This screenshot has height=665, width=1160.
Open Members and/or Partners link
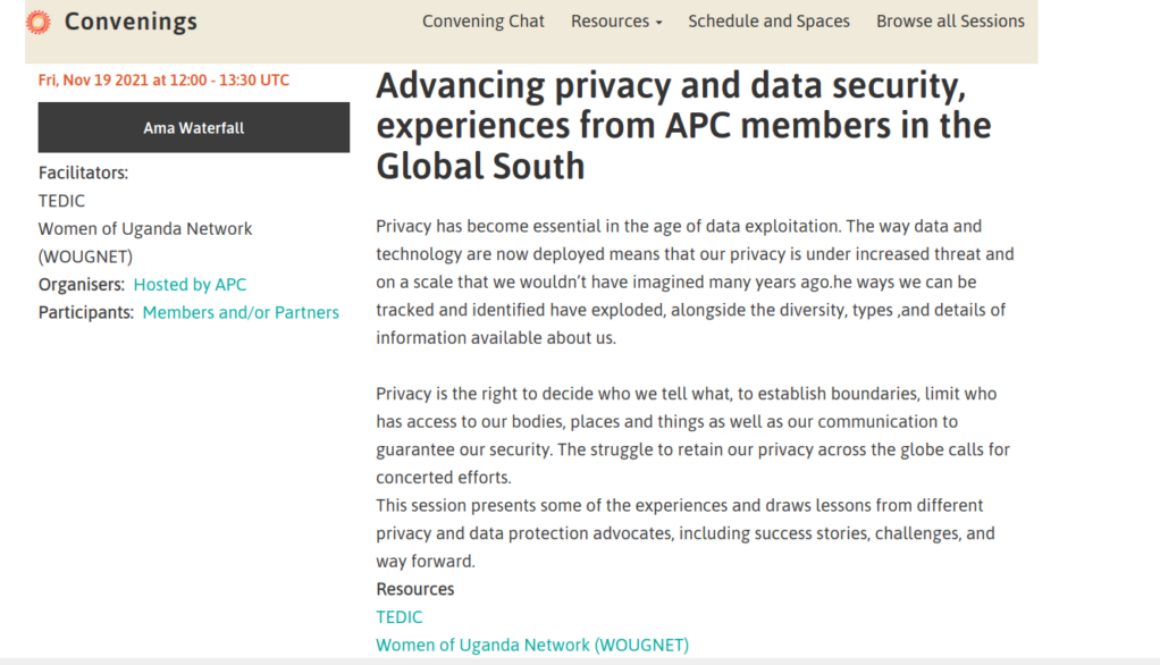click(x=240, y=313)
